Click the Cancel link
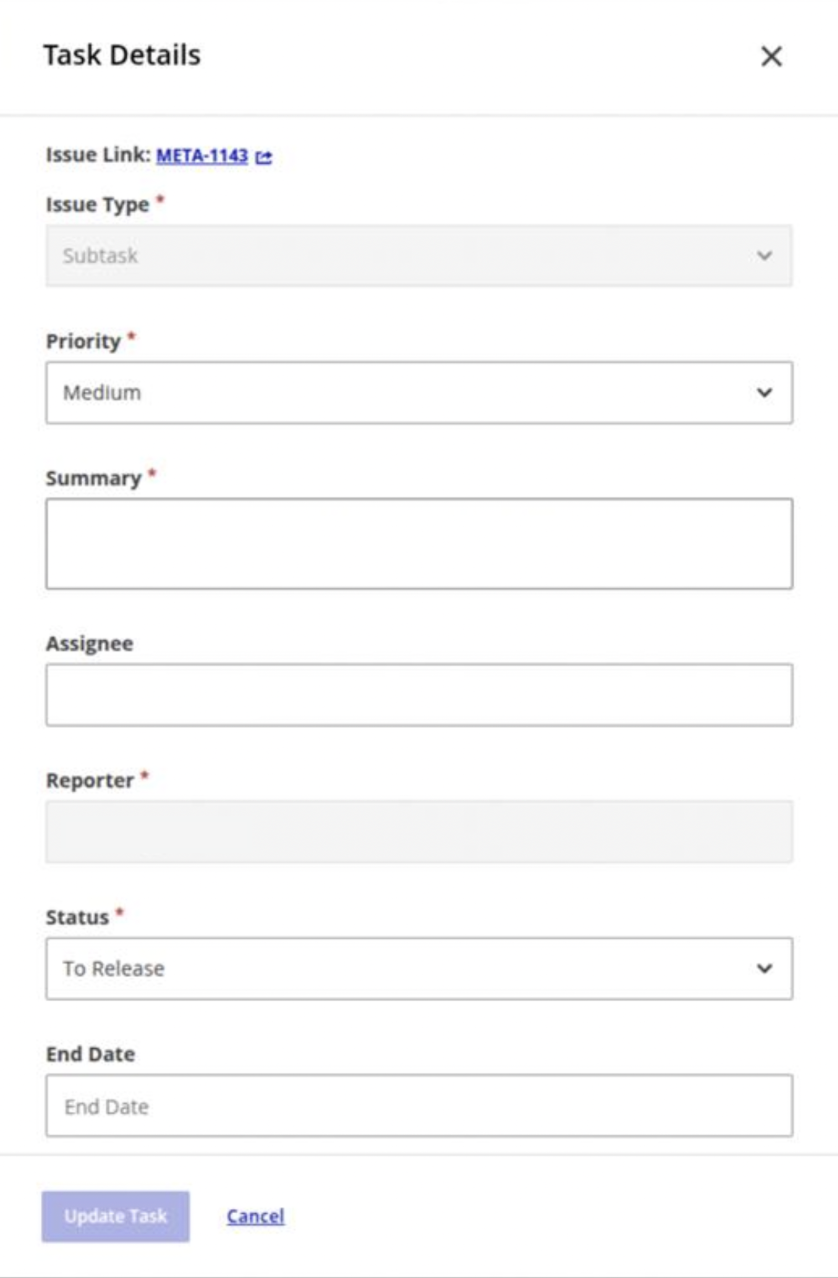838x1278 pixels. click(x=255, y=1216)
